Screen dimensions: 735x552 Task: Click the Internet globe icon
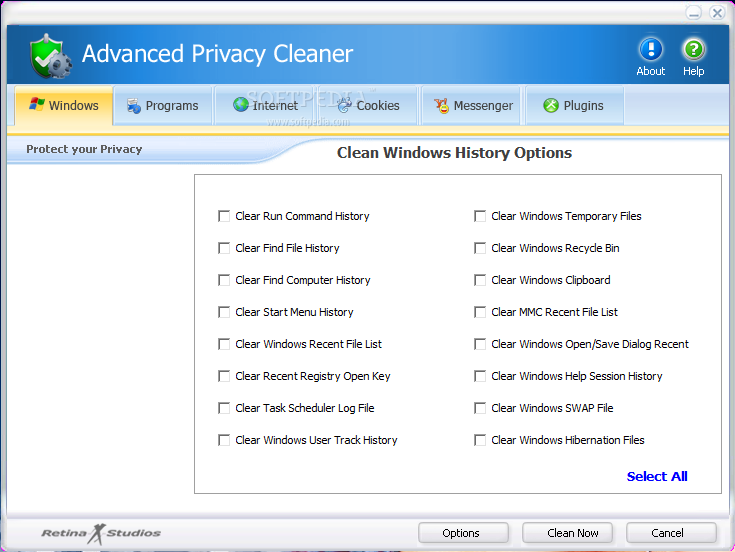pos(240,104)
